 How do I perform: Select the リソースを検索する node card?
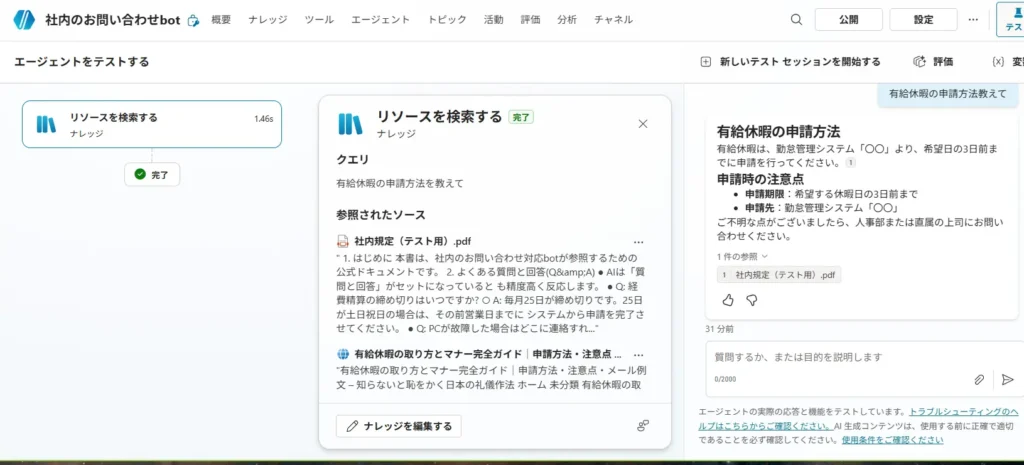tap(151, 124)
